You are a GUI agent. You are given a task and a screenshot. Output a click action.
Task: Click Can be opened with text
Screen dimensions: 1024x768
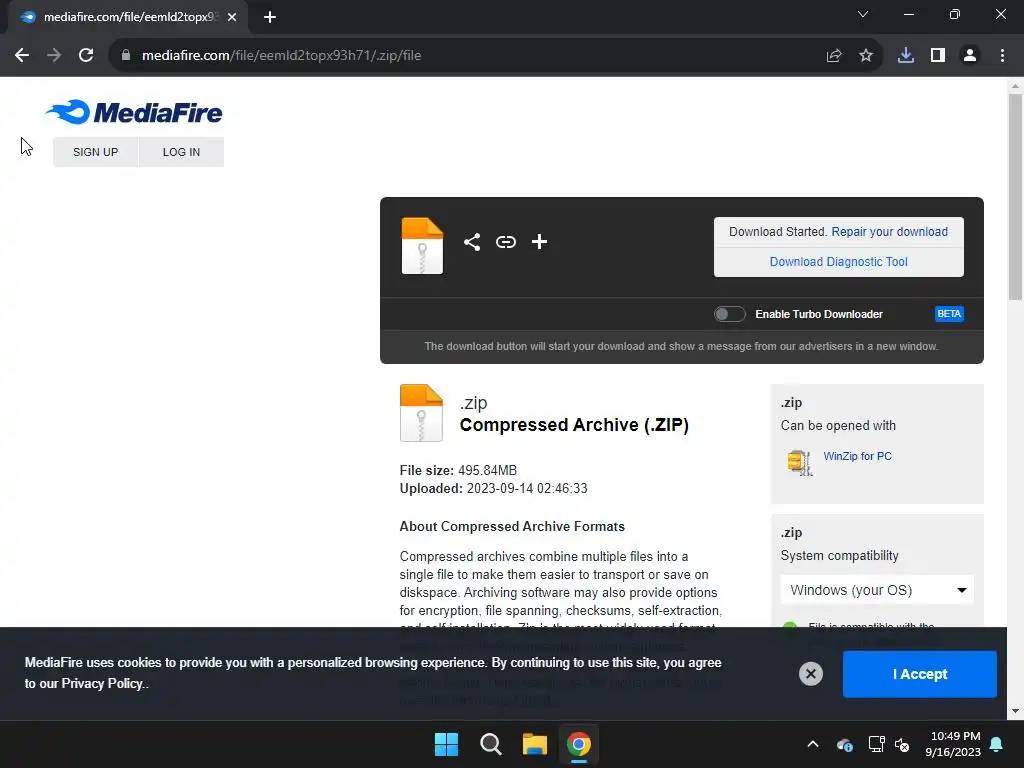pyautogui.click(x=838, y=426)
